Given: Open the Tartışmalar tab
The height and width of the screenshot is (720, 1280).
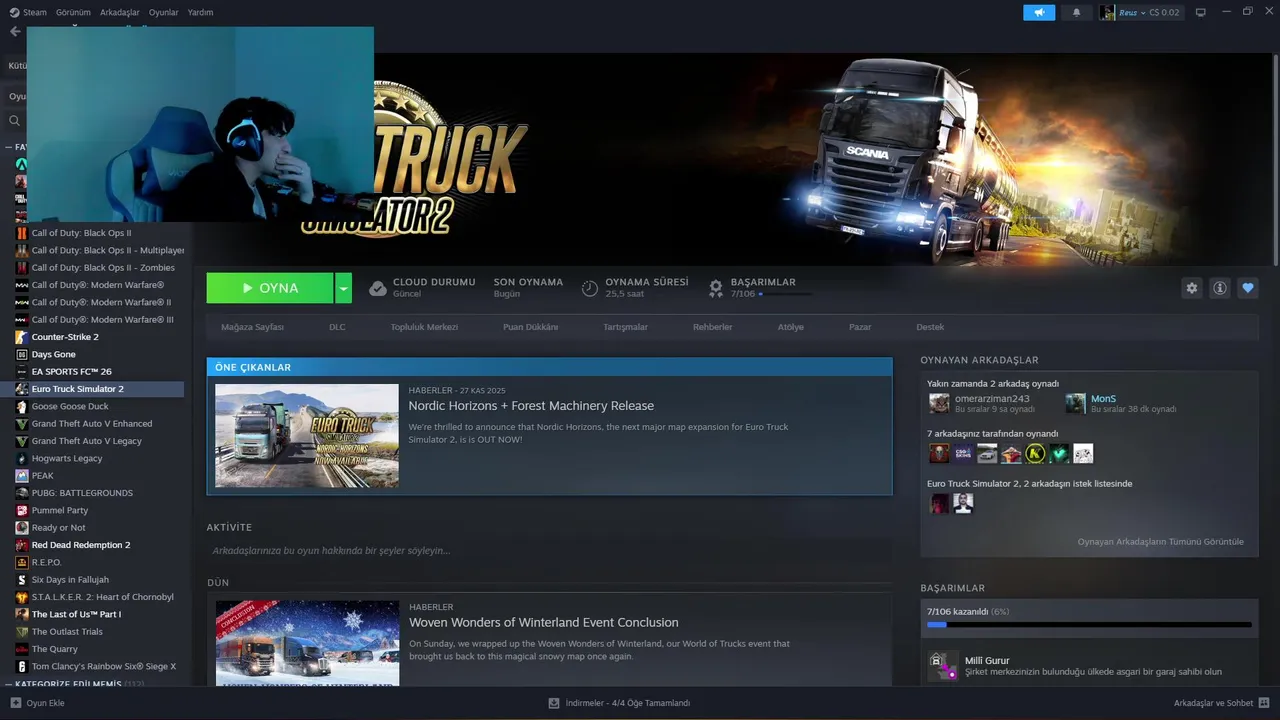Looking at the screenshot, I should coord(625,327).
